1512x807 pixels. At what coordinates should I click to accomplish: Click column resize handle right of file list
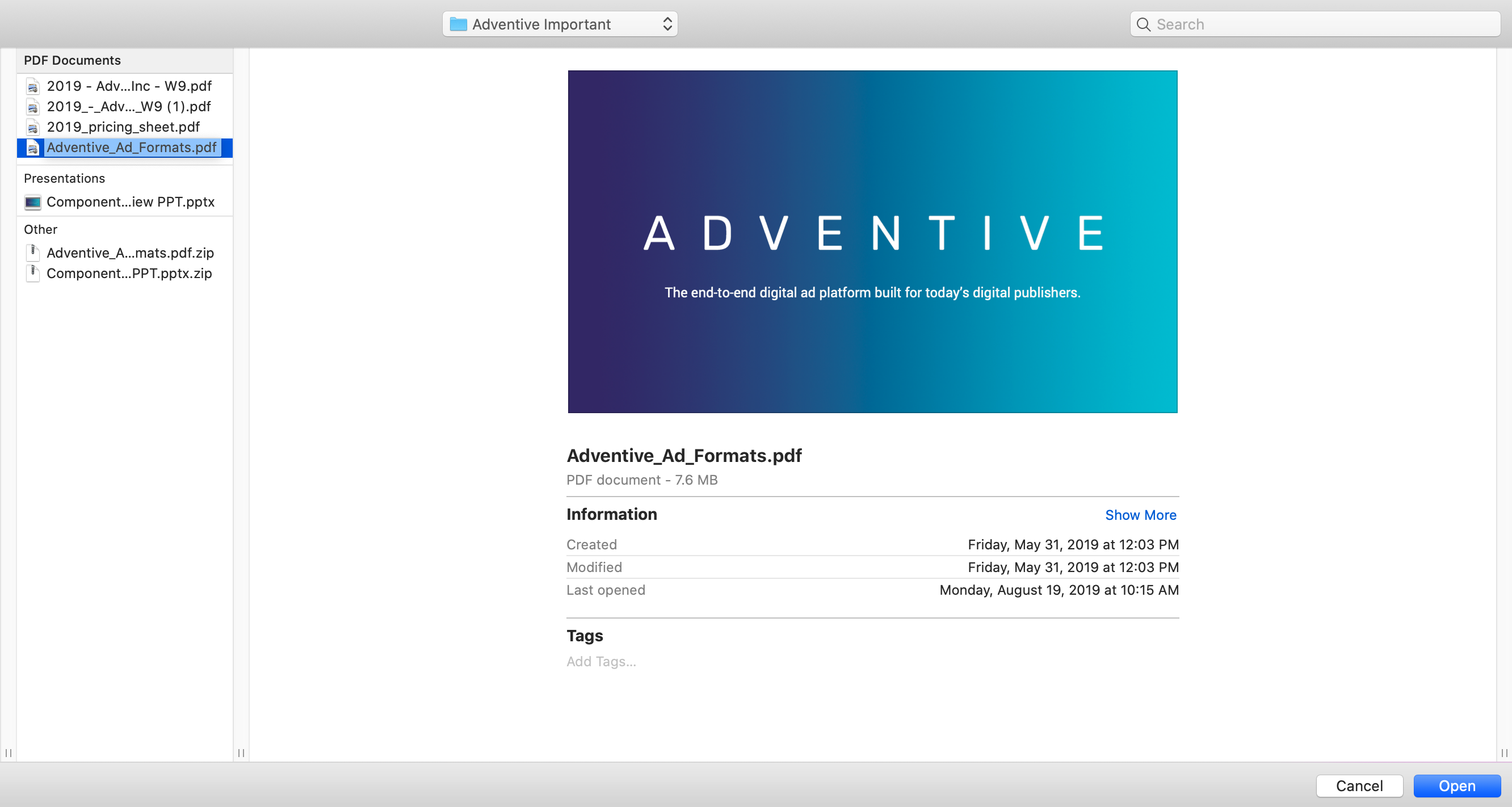tap(241, 753)
